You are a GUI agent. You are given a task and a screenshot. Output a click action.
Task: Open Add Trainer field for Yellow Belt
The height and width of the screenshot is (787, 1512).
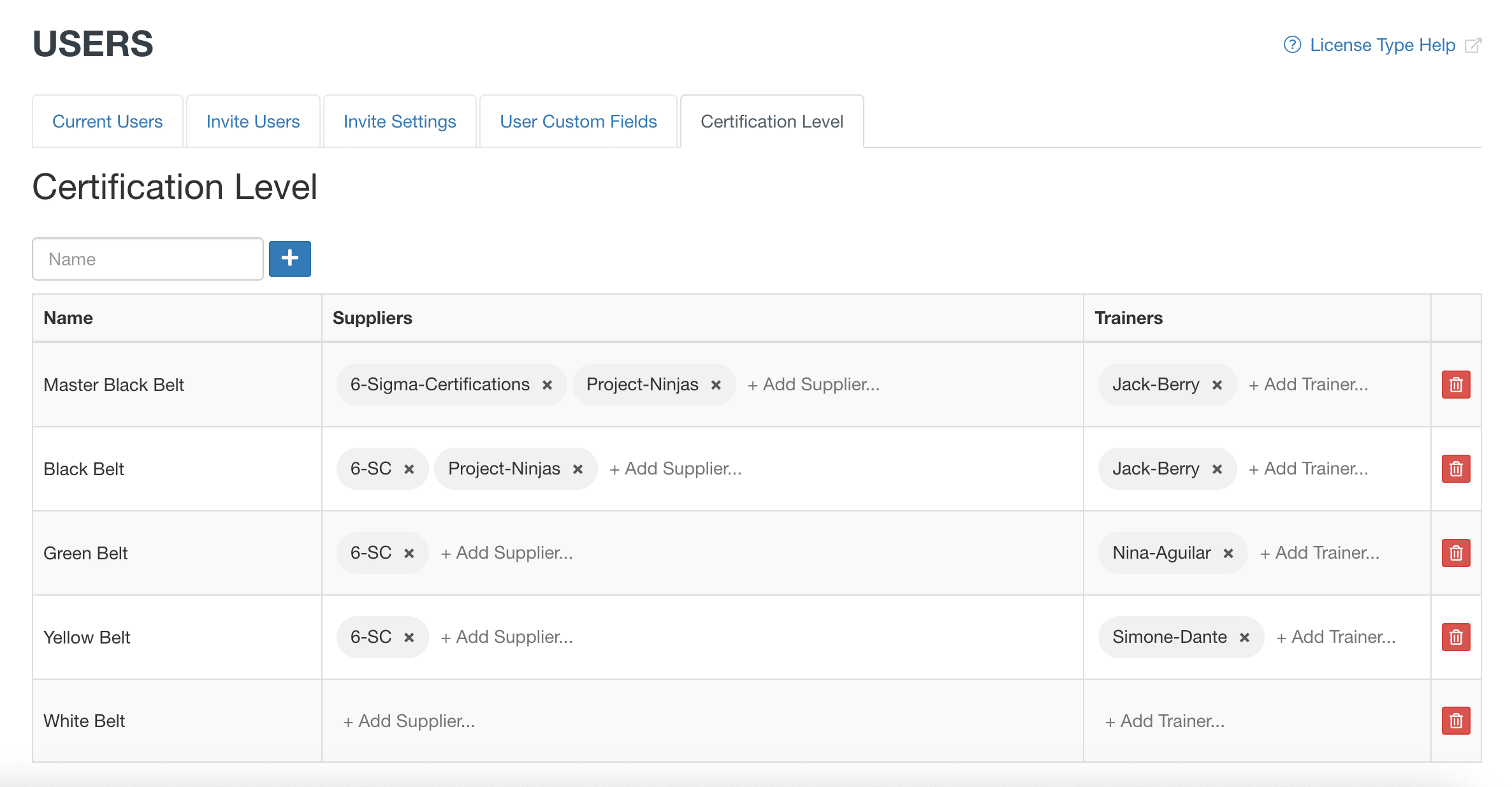[1336, 637]
